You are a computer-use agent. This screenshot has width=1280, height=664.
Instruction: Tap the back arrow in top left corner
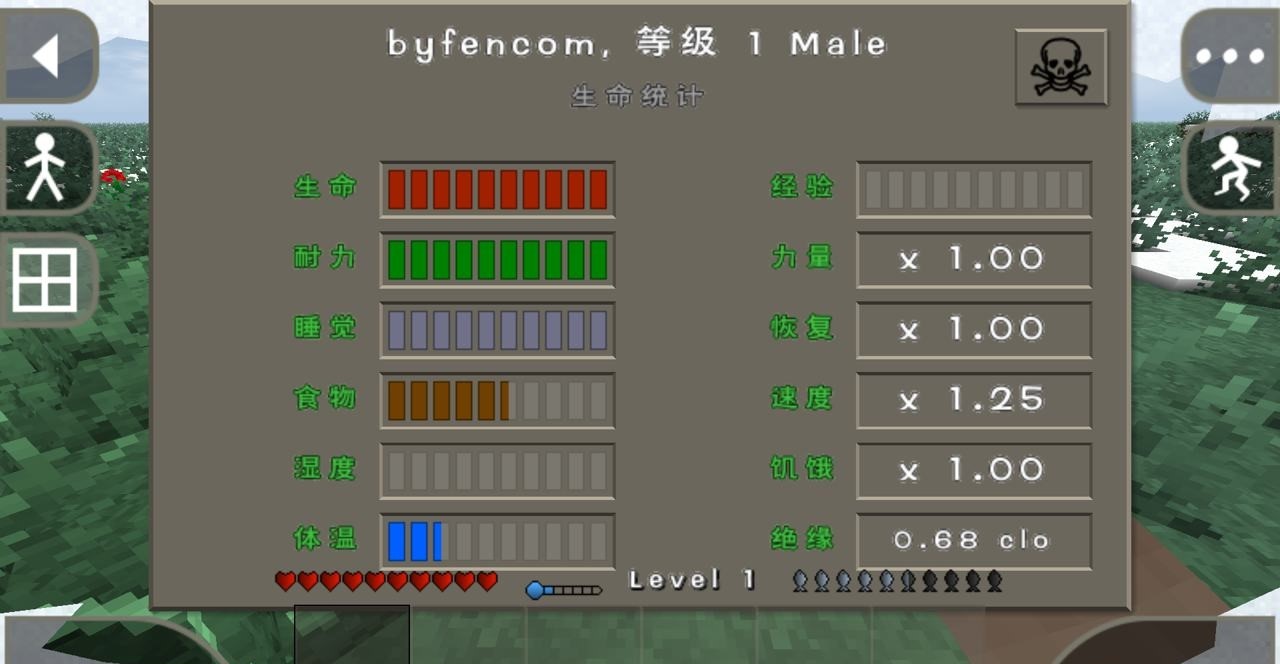47,57
